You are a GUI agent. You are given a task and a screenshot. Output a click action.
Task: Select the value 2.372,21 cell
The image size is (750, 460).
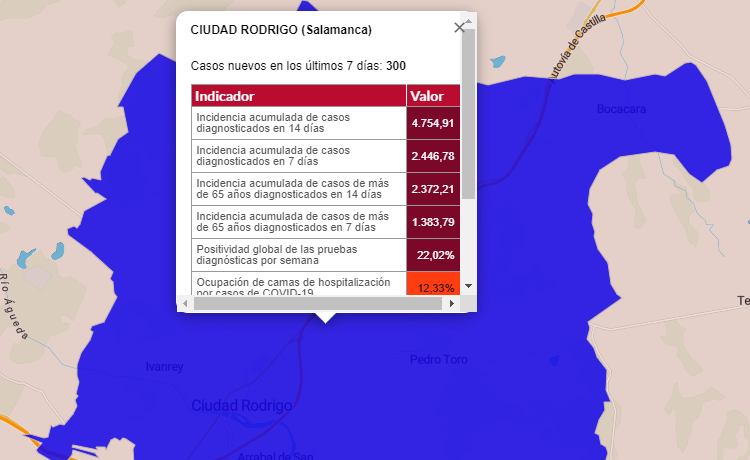(433, 189)
